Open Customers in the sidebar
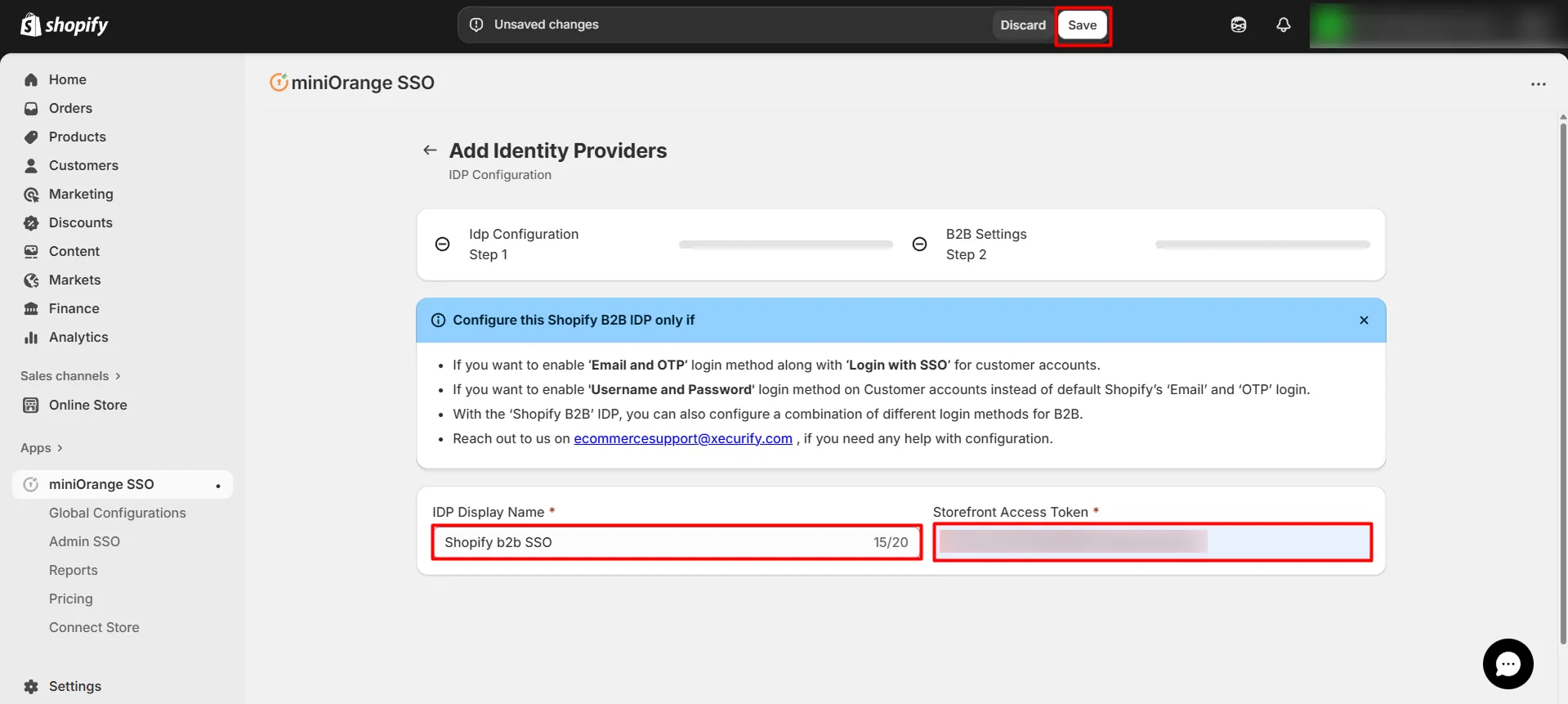This screenshot has width=1568, height=704. tap(83, 165)
